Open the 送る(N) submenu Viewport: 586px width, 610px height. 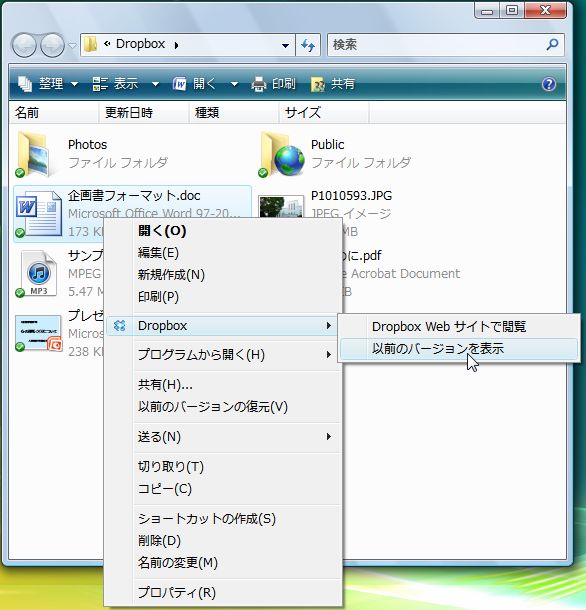pos(224,437)
